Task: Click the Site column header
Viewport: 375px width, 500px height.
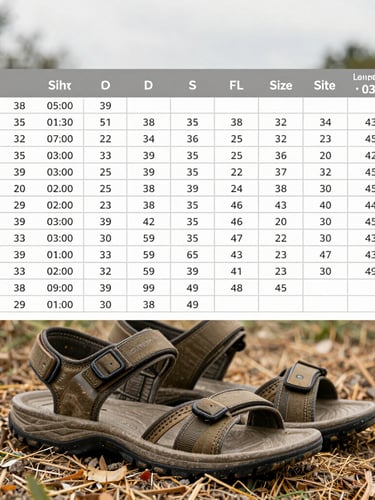Action: [x=324, y=85]
